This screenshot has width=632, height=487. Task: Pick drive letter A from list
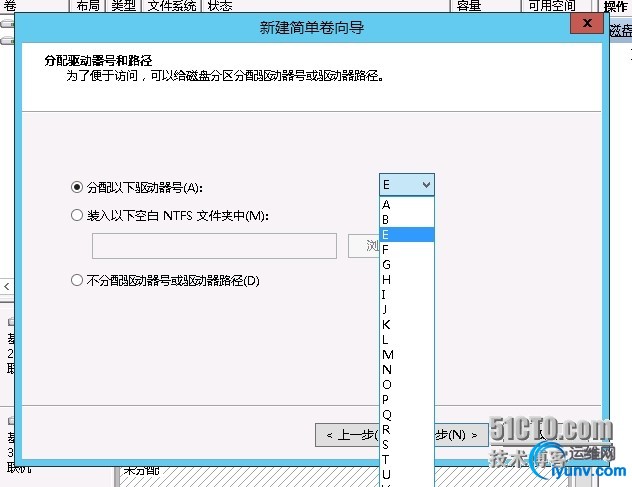pos(407,204)
